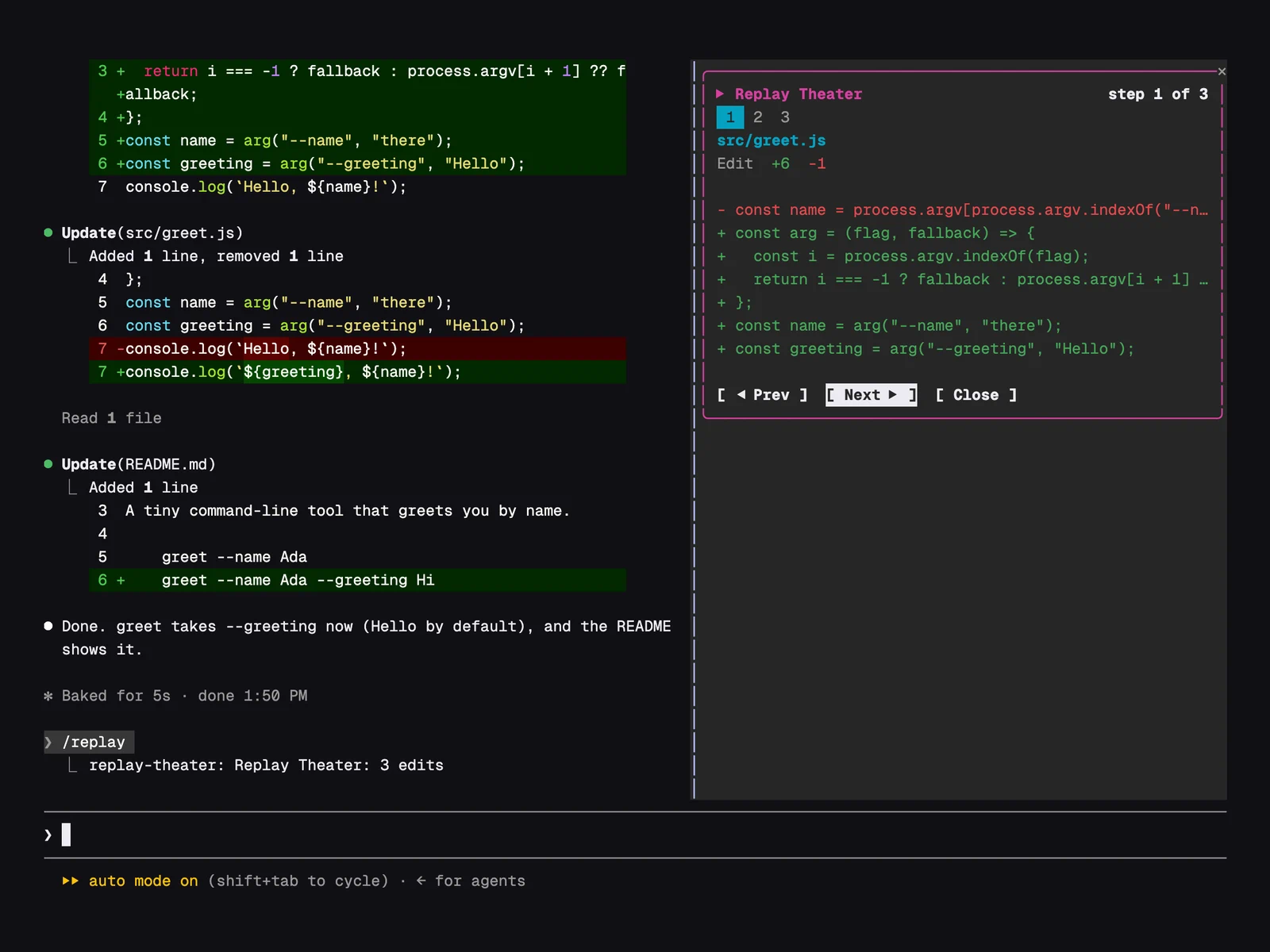Click the Prev button in Replay Theater
Screen dimensions: 1270x952
762,395
